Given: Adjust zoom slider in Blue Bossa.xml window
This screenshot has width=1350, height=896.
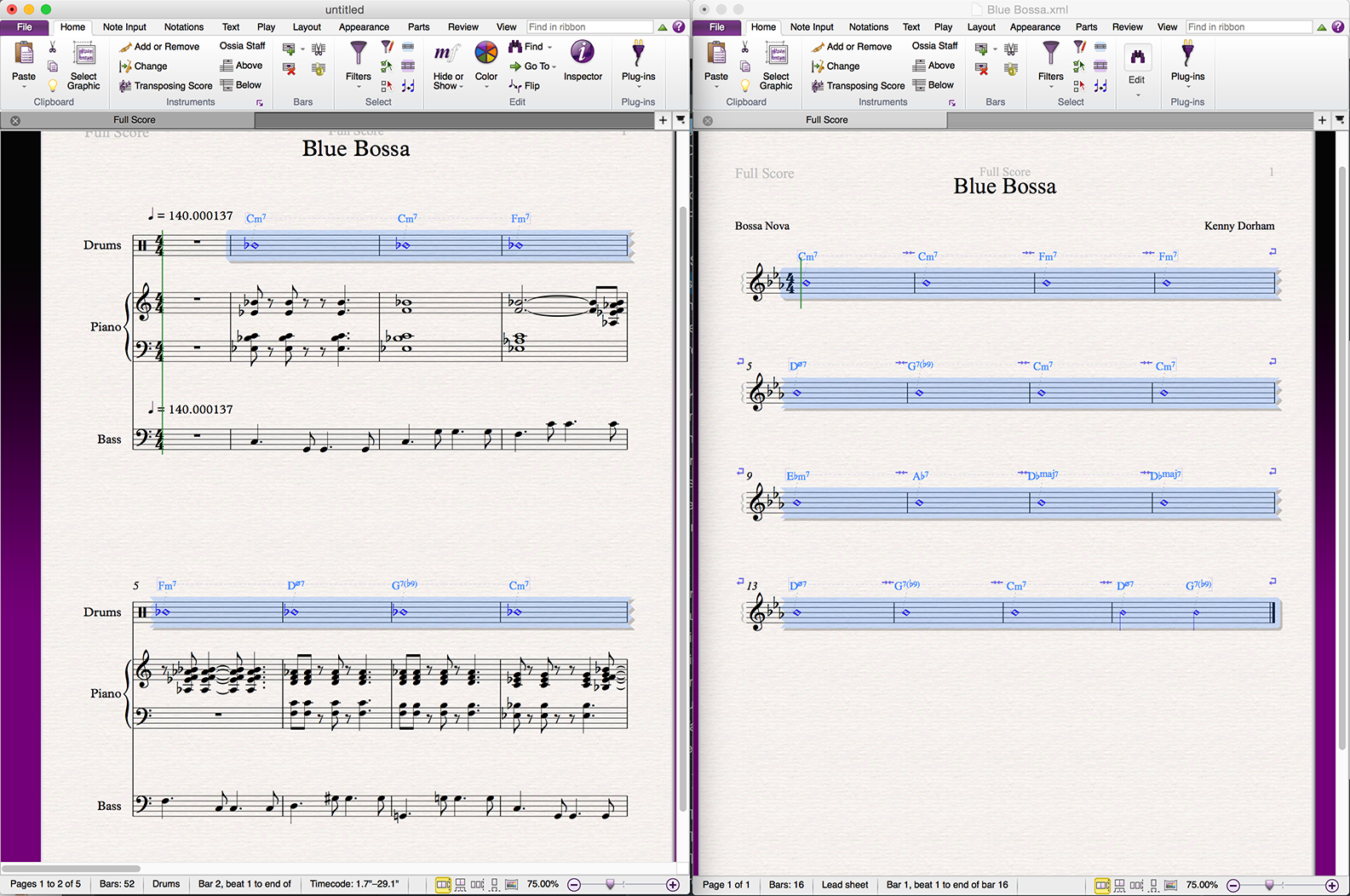Looking at the screenshot, I should coord(1269,885).
